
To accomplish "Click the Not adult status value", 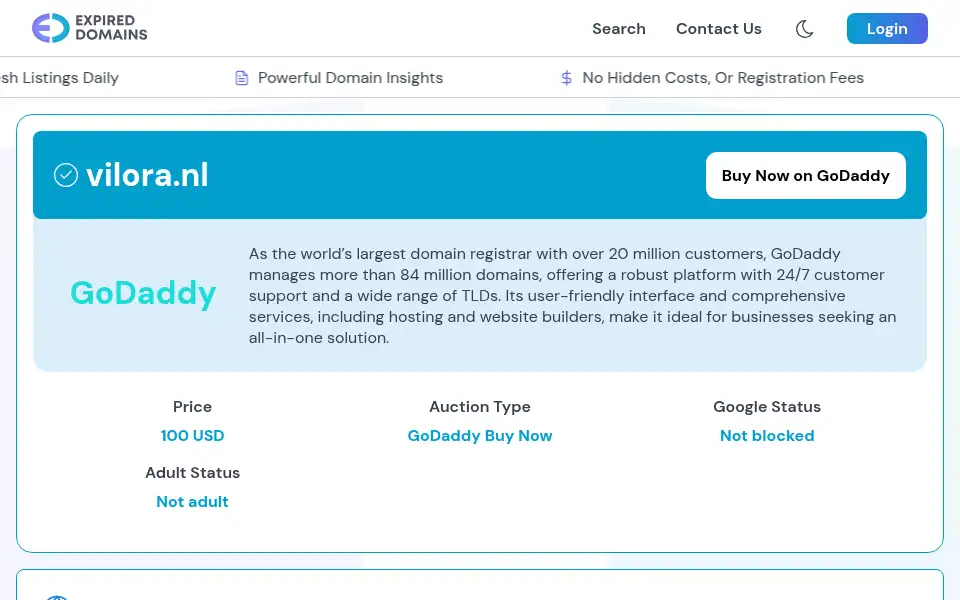I will 192,502.
